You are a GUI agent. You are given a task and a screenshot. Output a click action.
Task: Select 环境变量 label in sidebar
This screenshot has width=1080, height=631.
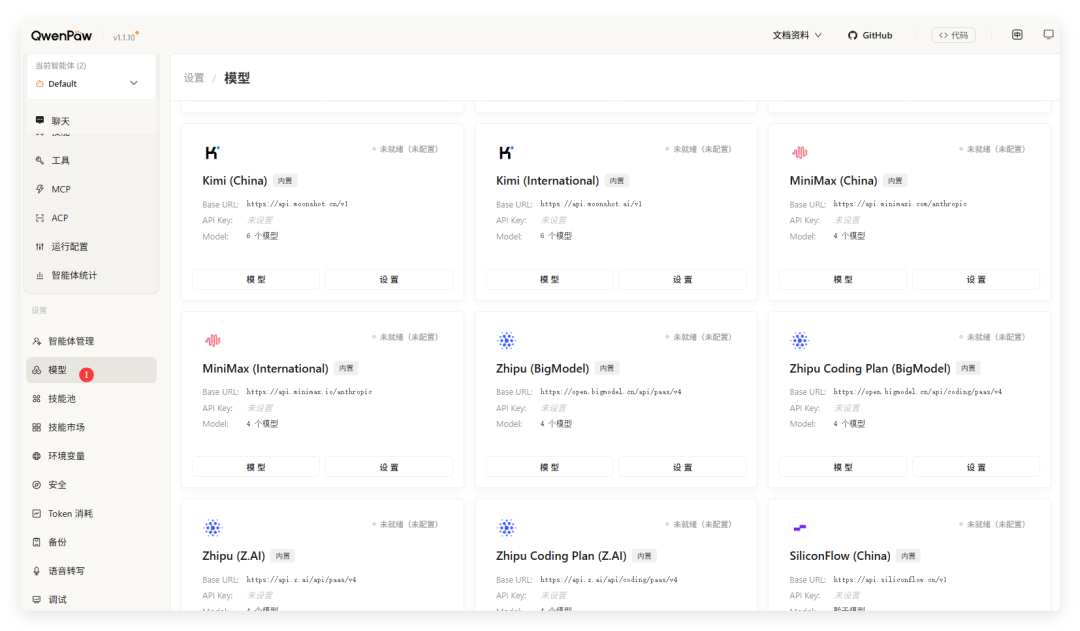66,456
